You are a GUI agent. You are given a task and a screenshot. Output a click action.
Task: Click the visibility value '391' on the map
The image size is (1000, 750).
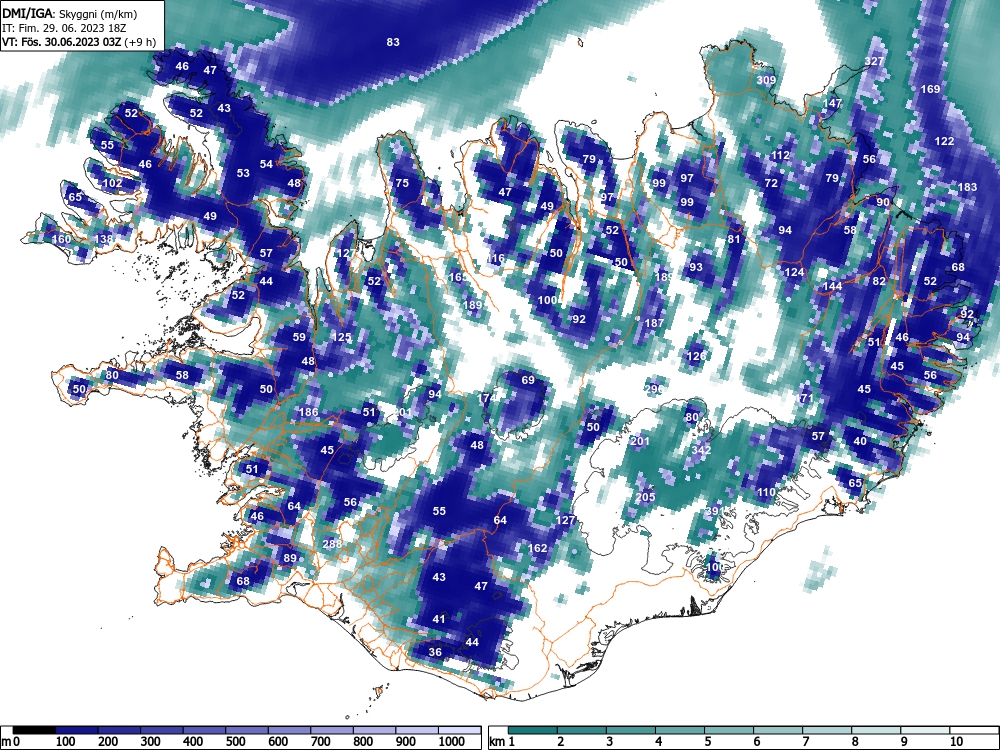(x=715, y=511)
